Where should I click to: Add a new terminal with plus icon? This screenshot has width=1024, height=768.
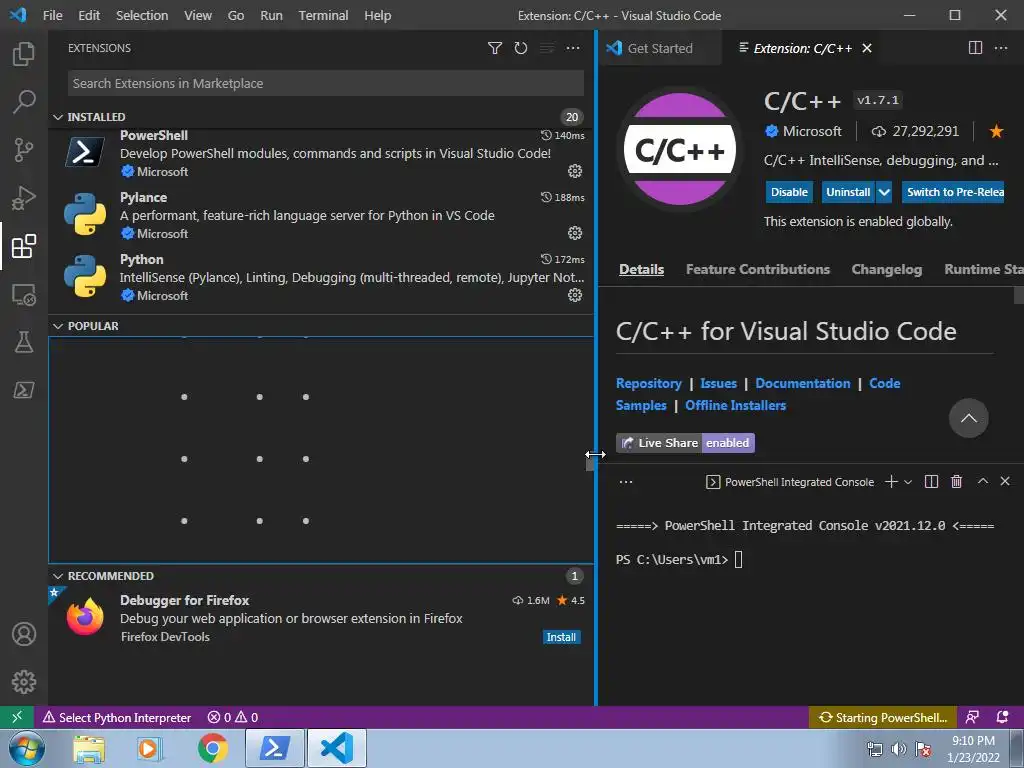(891, 482)
